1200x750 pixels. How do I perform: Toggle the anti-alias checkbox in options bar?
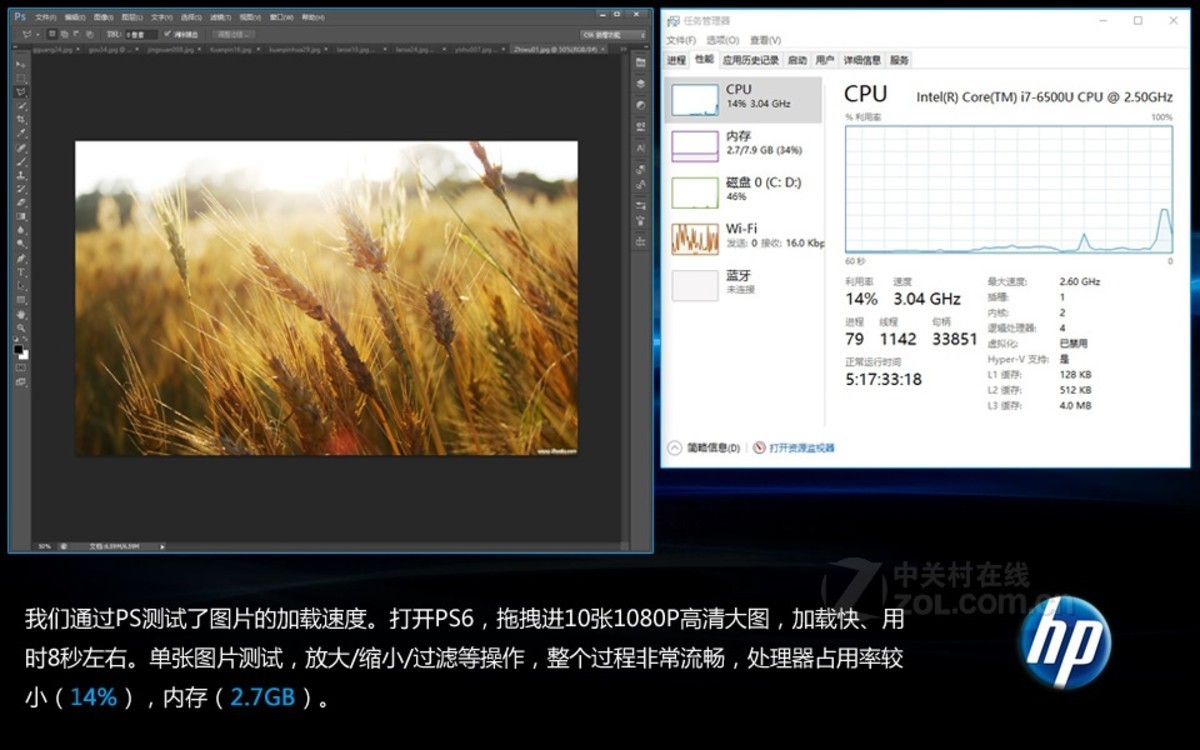click(x=168, y=34)
